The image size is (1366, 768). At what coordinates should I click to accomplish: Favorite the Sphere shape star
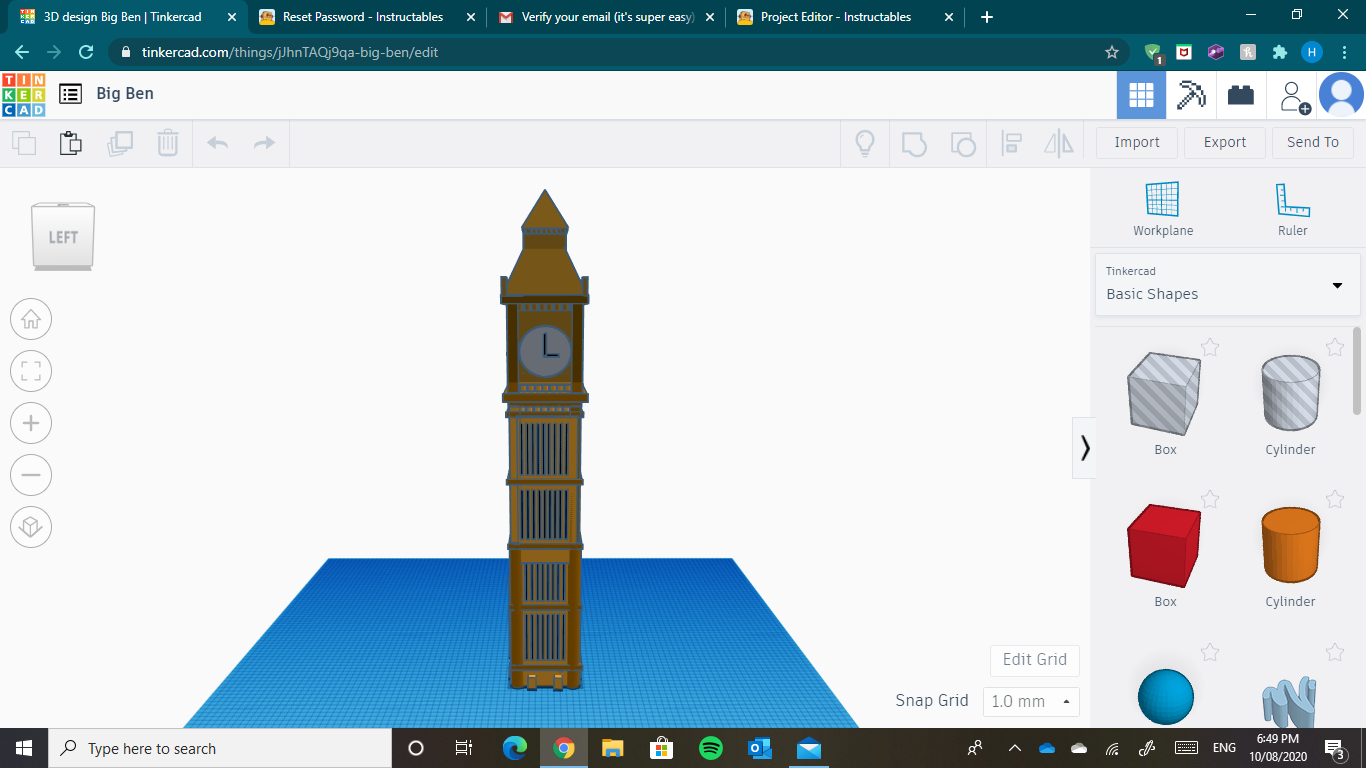pos(1210,652)
